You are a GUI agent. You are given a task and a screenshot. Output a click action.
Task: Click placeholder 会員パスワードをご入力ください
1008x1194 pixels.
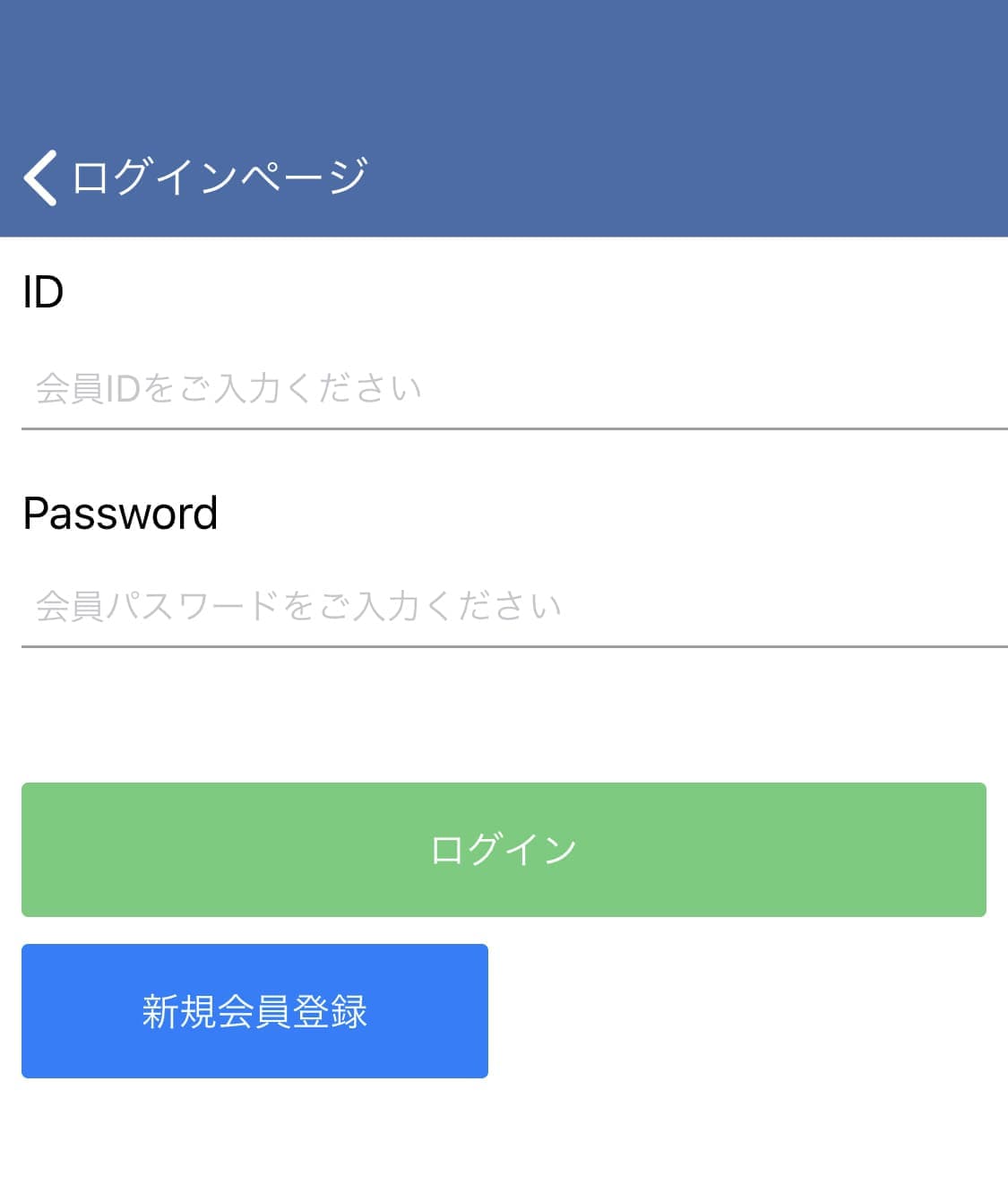(x=298, y=607)
